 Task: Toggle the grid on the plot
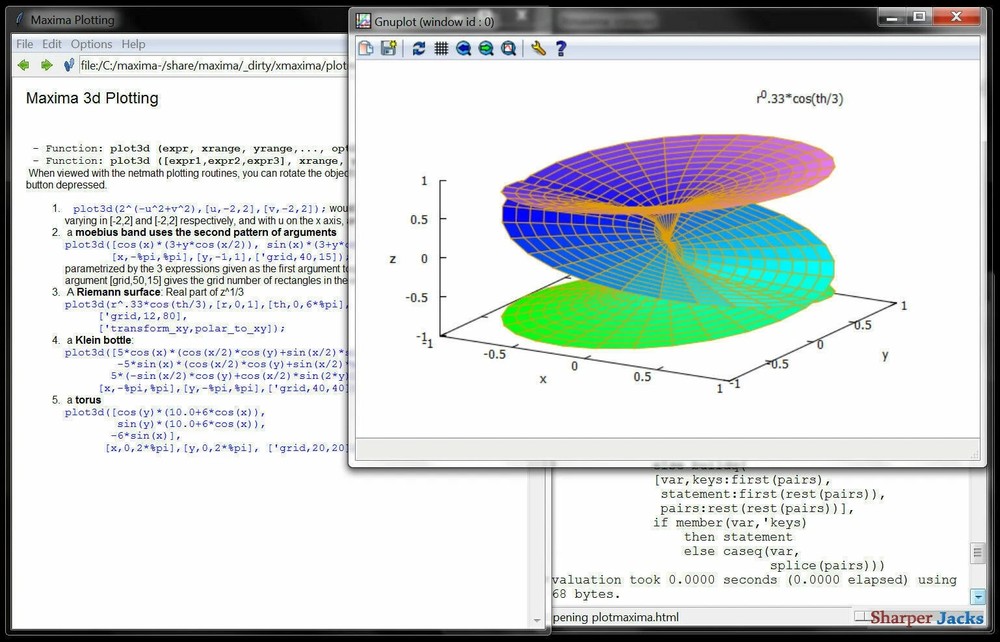(x=442, y=48)
